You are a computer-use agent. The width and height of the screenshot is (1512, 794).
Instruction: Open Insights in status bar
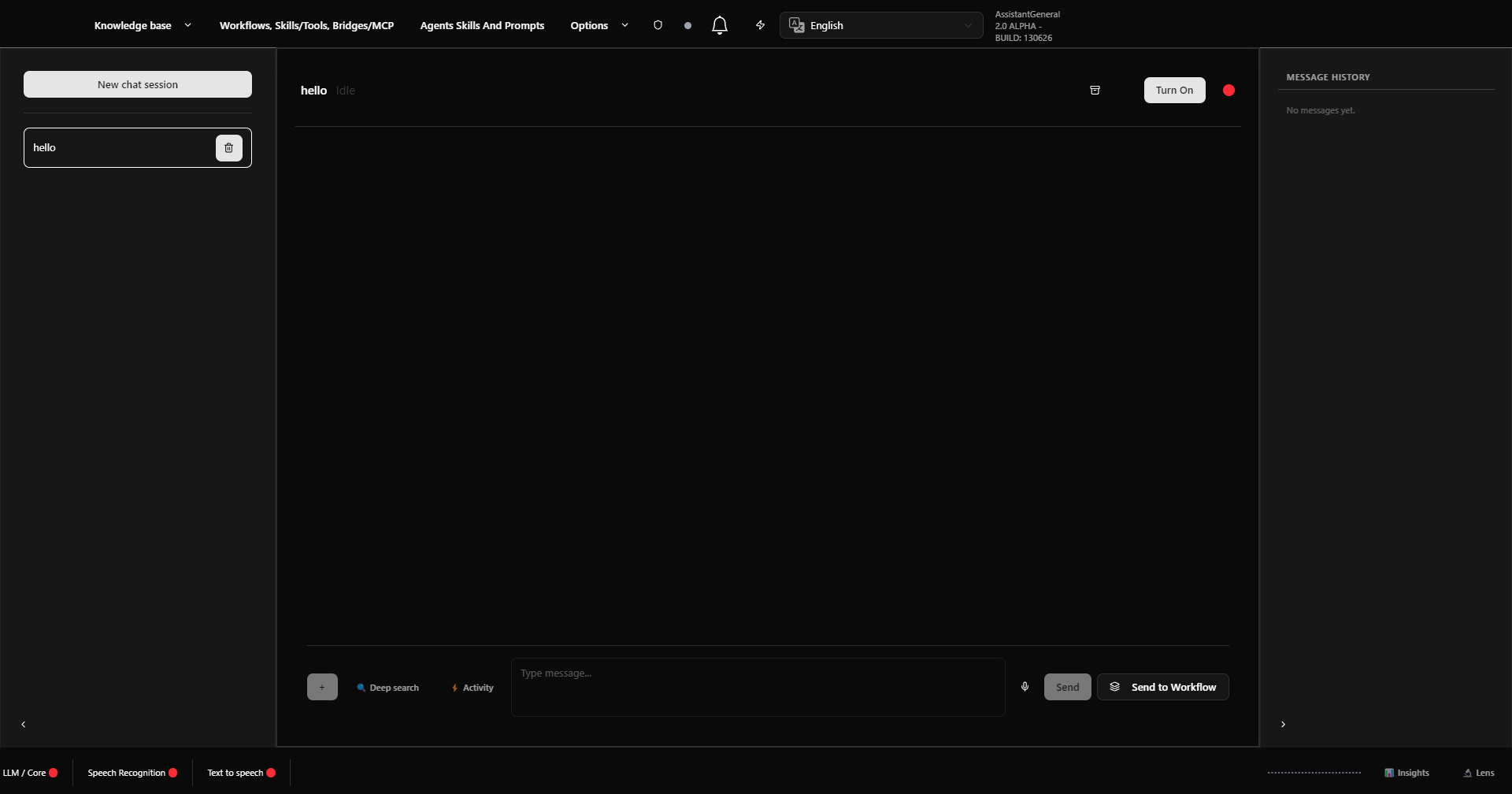(1406, 773)
